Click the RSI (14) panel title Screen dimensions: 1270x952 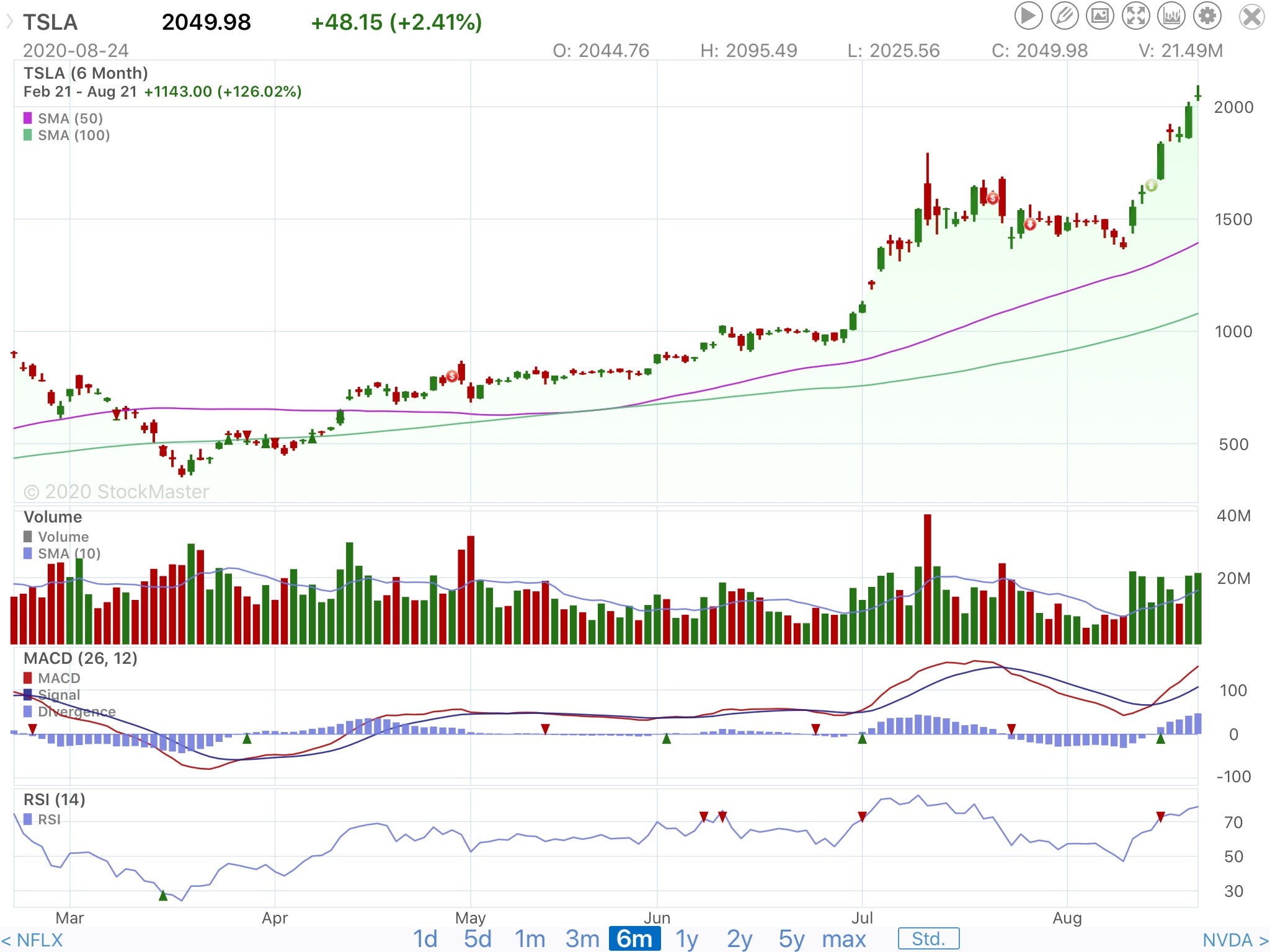coord(54,799)
